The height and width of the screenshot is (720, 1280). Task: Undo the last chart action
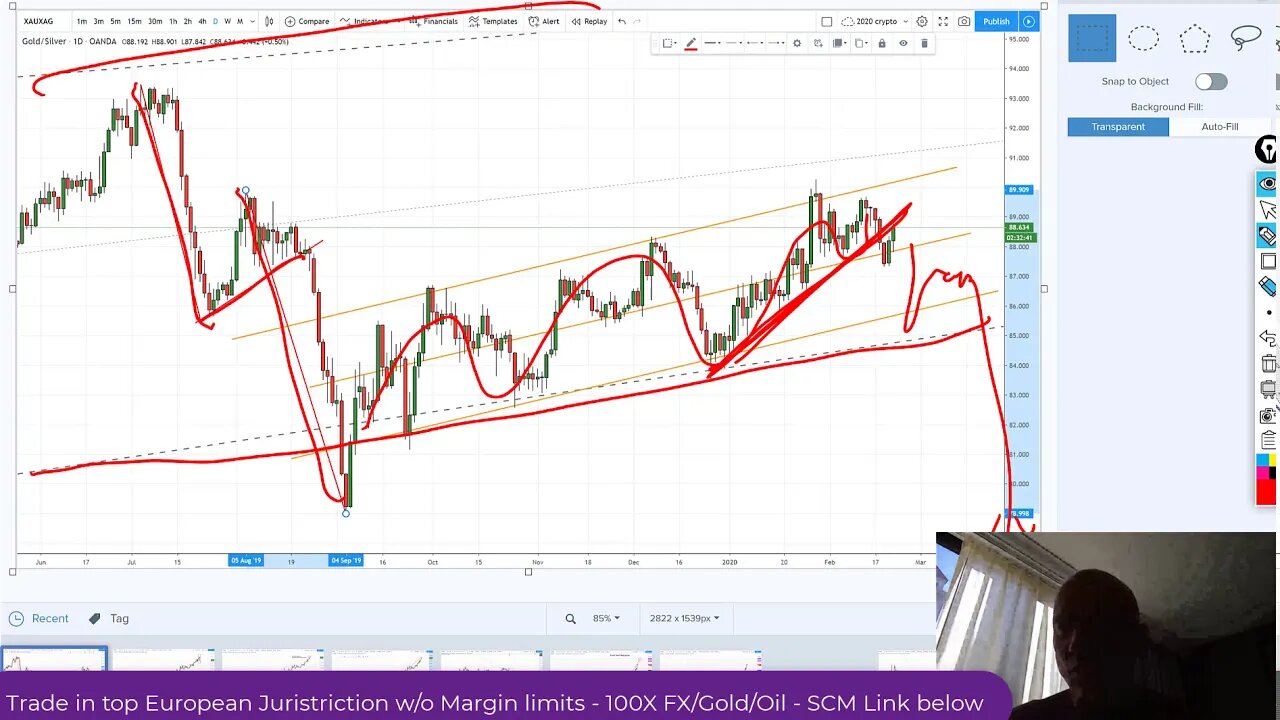pos(622,21)
